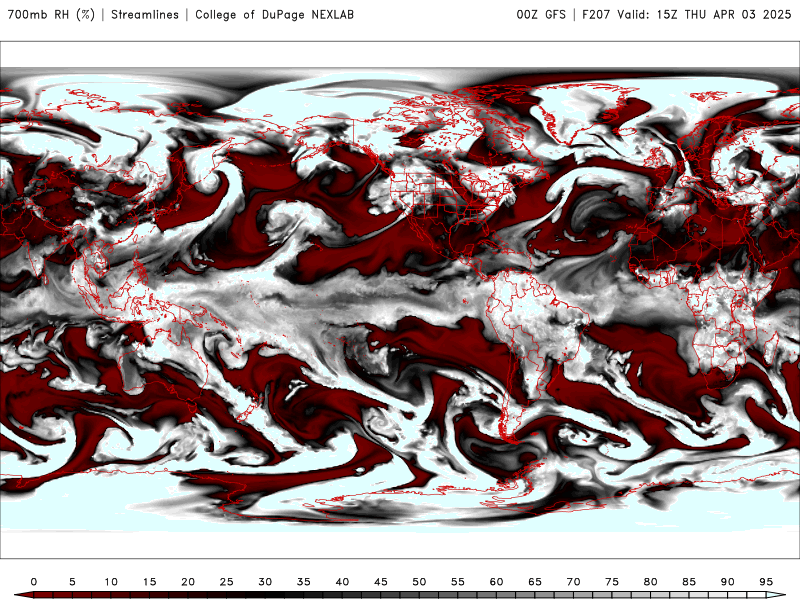Click "College of DuPage NEXLAB" header text
The width and height of the screenshot is (800, 600).
tap(274, 14)
